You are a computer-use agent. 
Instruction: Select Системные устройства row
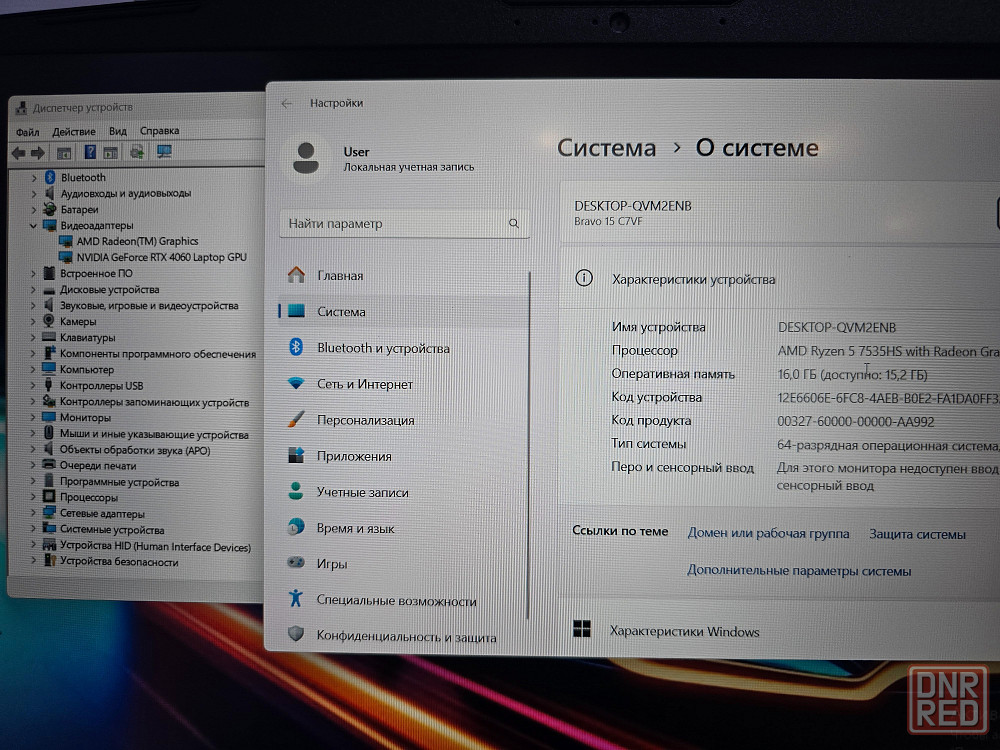(112, 529)
